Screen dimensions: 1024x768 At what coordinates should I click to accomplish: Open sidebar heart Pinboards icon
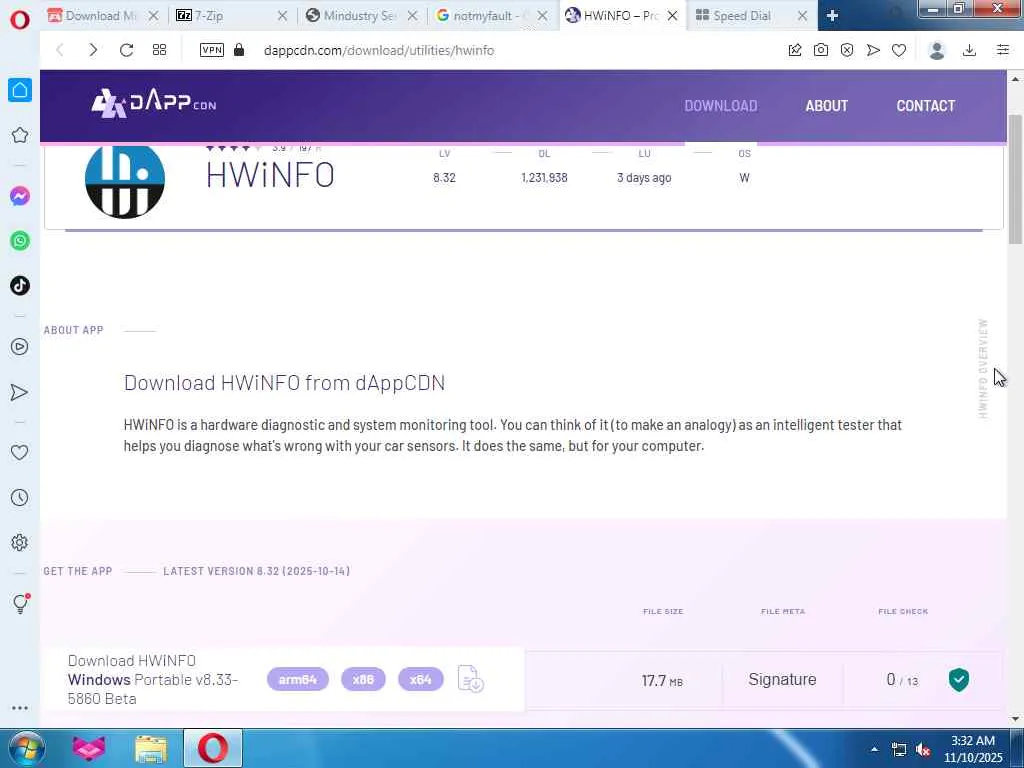[20, 452]
